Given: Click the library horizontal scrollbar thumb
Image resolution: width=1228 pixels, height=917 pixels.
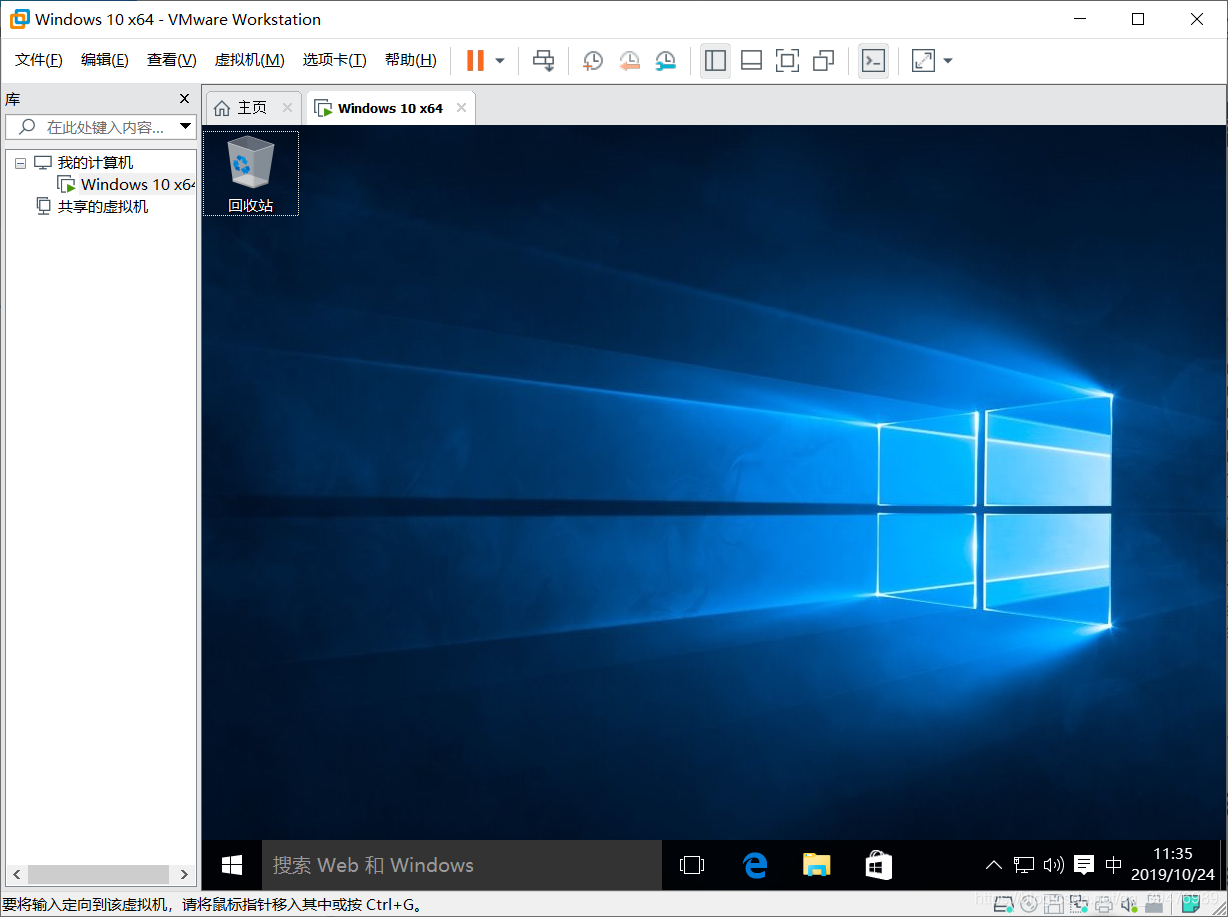Looking at the screenshot, I should pos(98,875).
